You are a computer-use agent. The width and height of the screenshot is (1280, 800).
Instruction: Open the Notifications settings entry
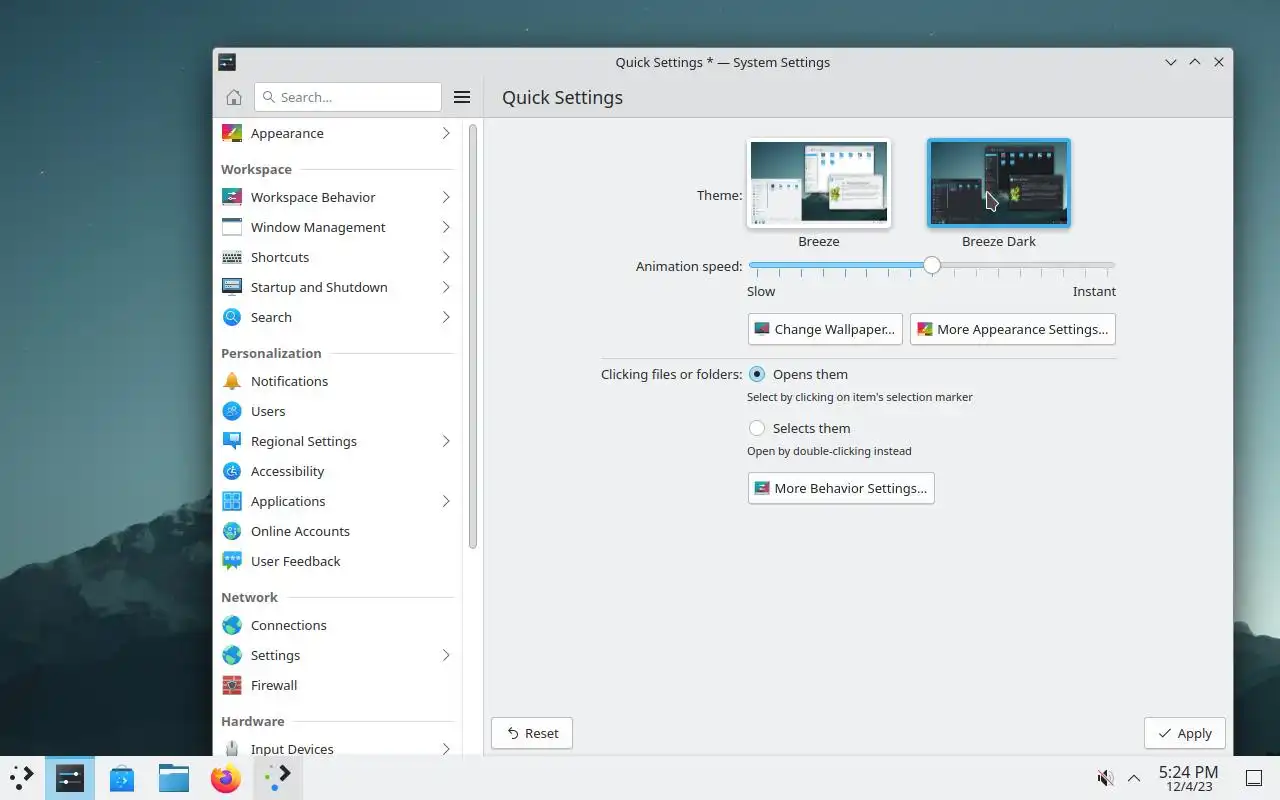pos(338,381)
